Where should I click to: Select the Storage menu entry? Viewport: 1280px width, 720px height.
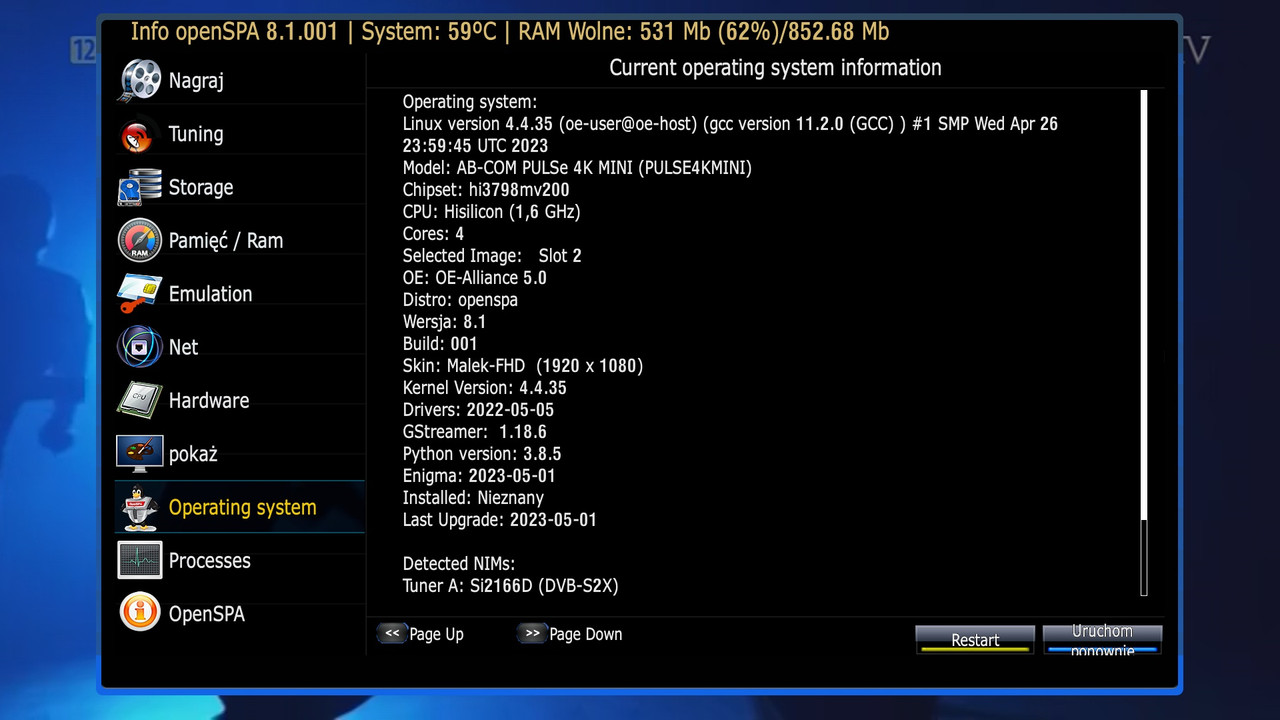pos(240,187)
